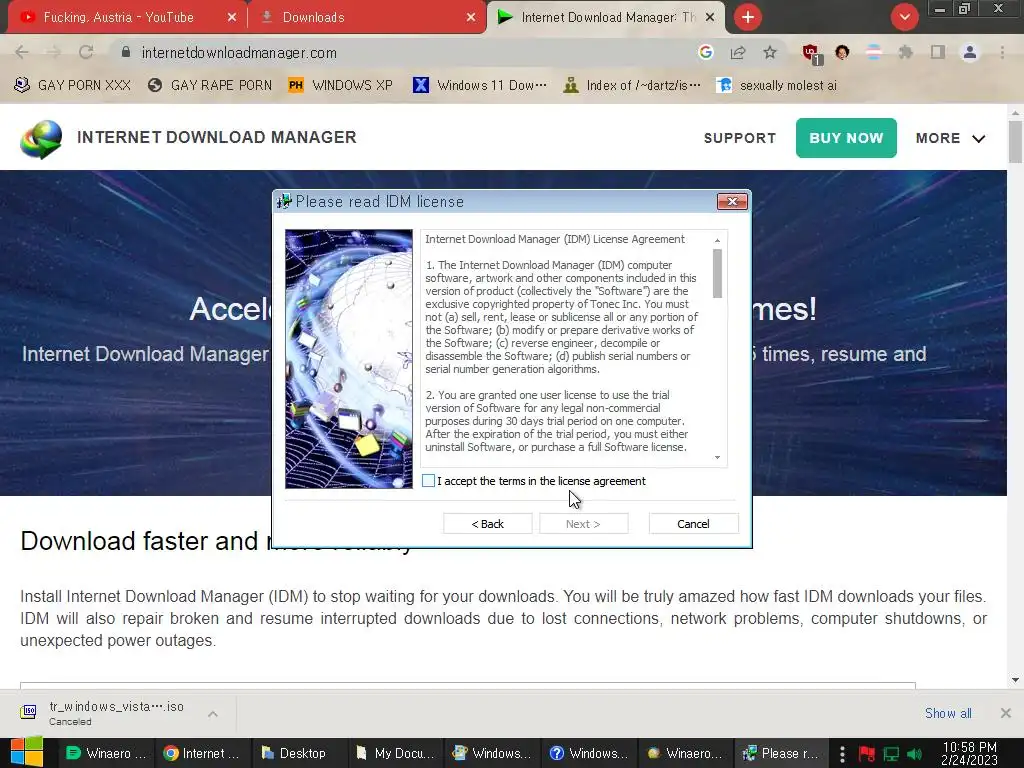Show hidden system tray icons

point(842,754)
